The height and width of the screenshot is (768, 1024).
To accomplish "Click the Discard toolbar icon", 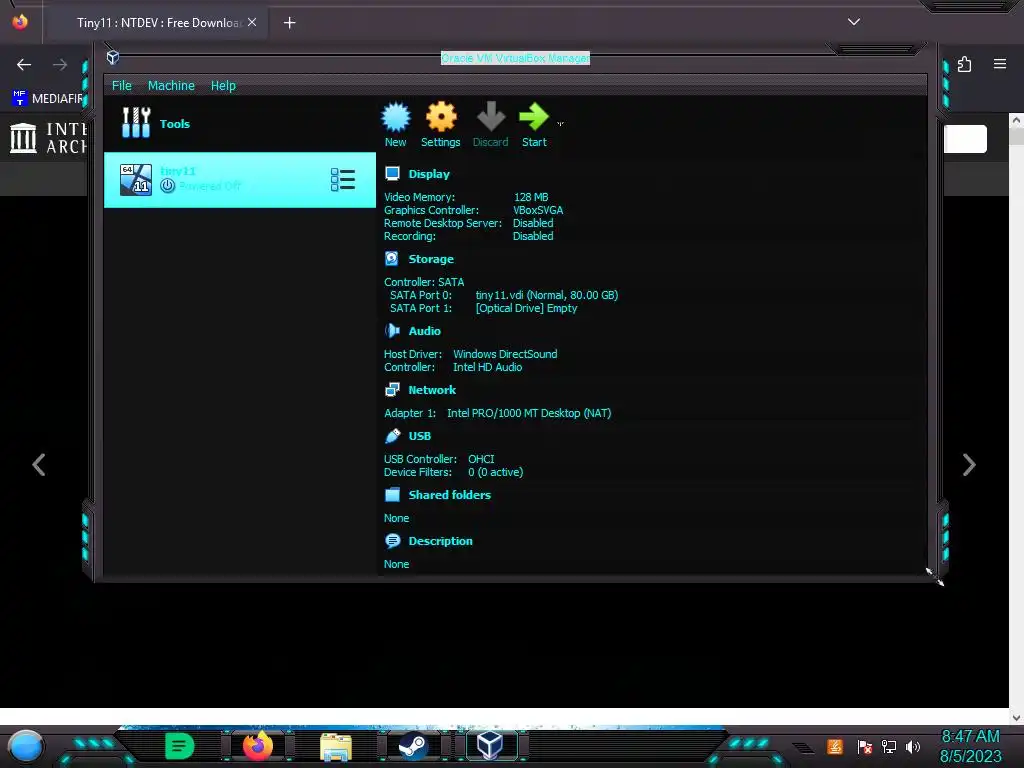I will pyautogui.click(x=490, y=124).
